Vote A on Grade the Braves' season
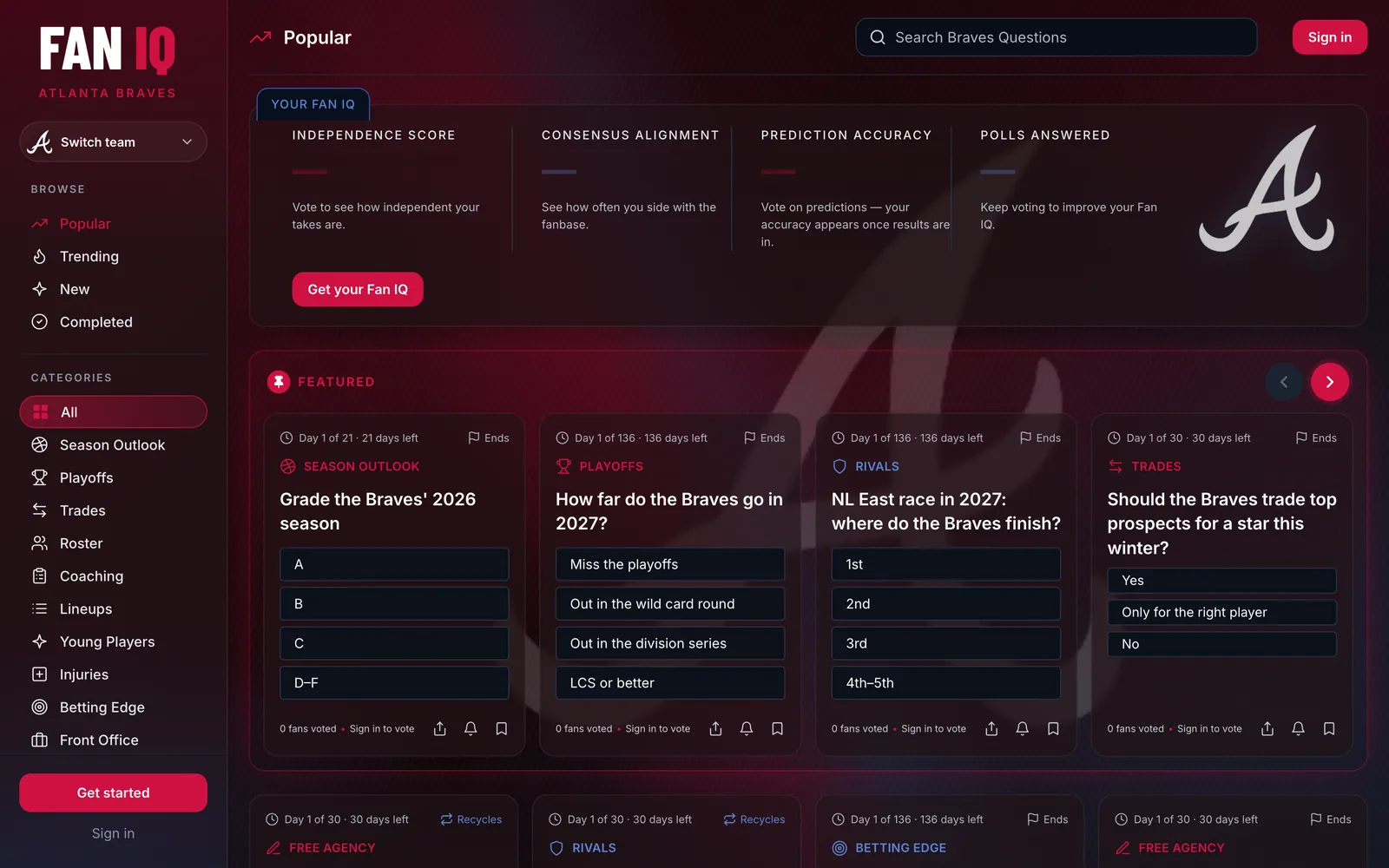Viewport: 1389px width, 868px height. pyautogui.click(x=394, y=564)
